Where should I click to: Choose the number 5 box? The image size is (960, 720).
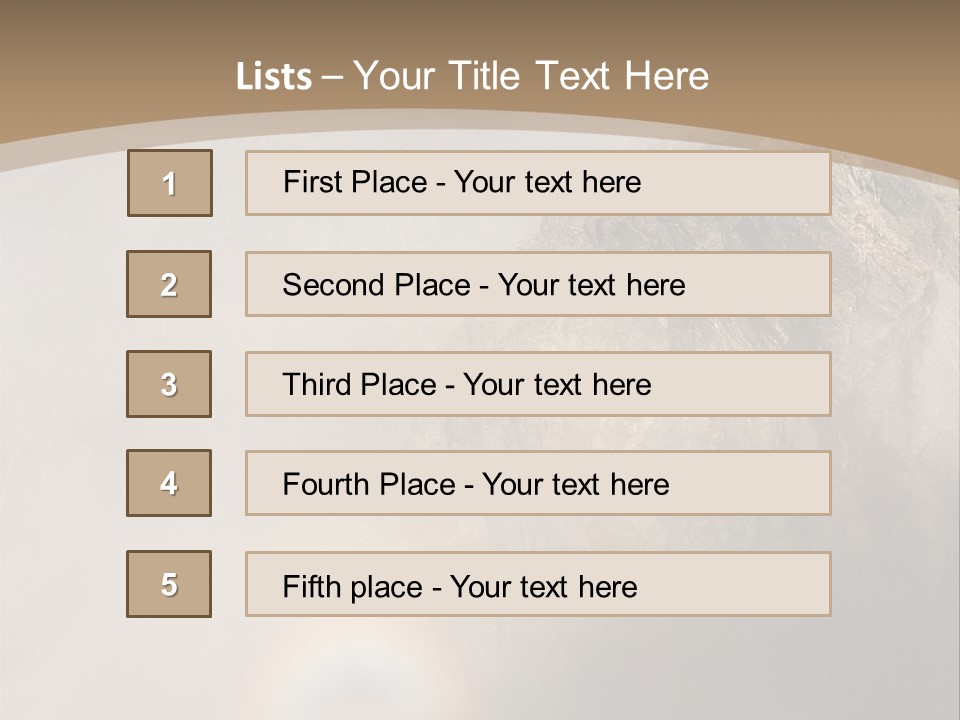(x=169, y=584)
